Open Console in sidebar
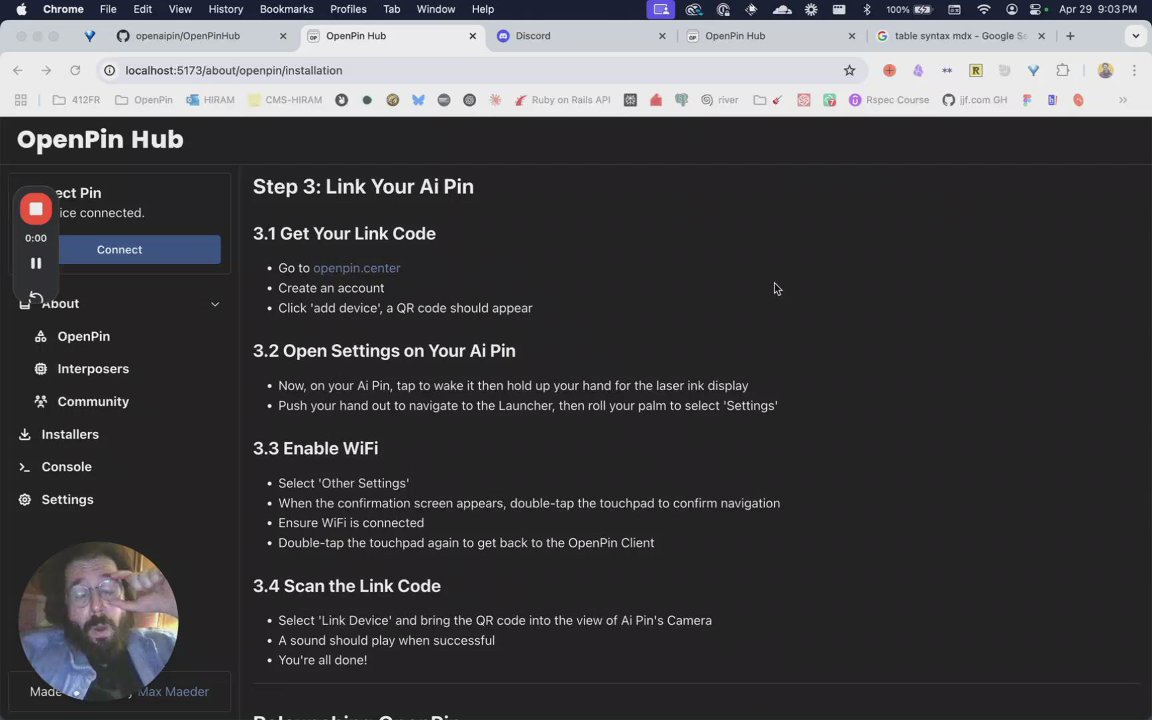The image size is (1152, 720). point(66,467)
